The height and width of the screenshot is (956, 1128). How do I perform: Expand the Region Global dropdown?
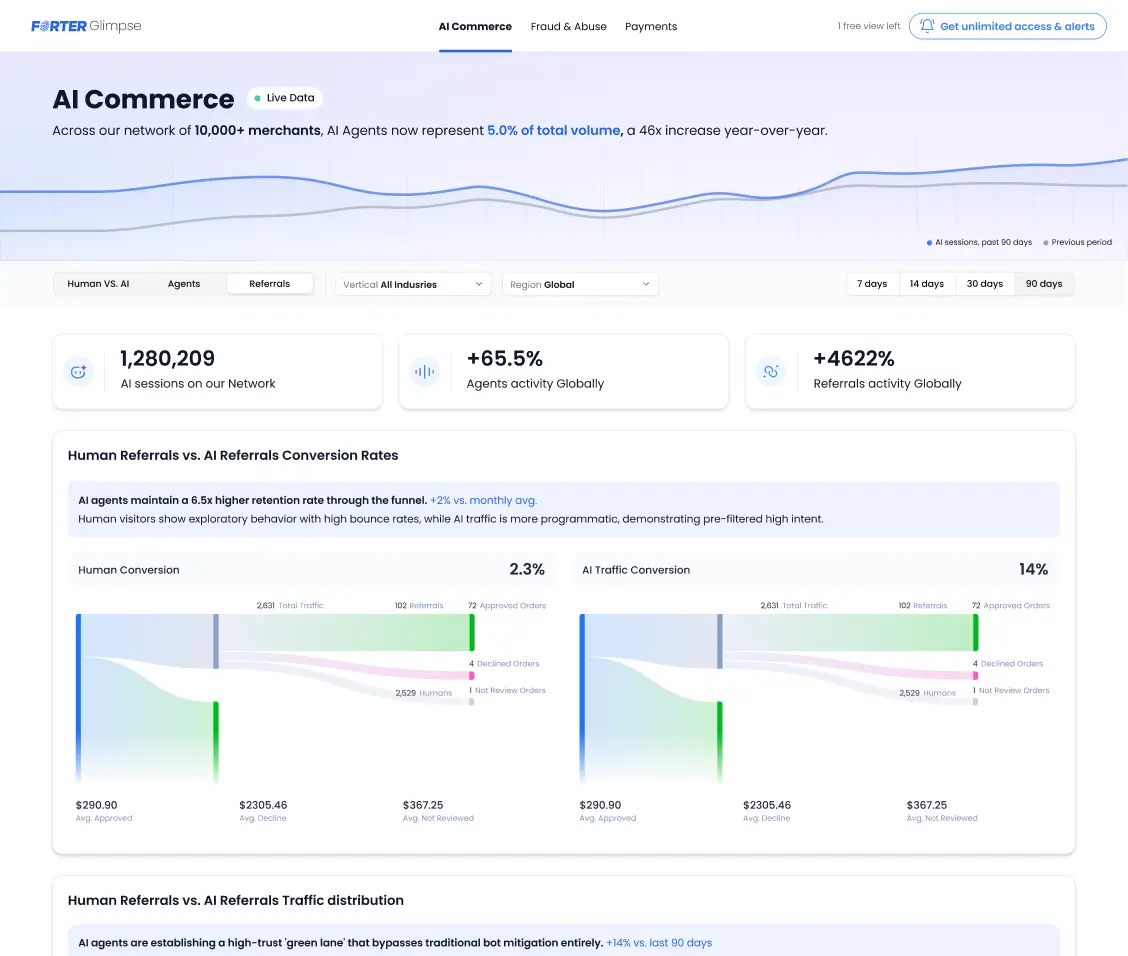[x=580, y=284]
